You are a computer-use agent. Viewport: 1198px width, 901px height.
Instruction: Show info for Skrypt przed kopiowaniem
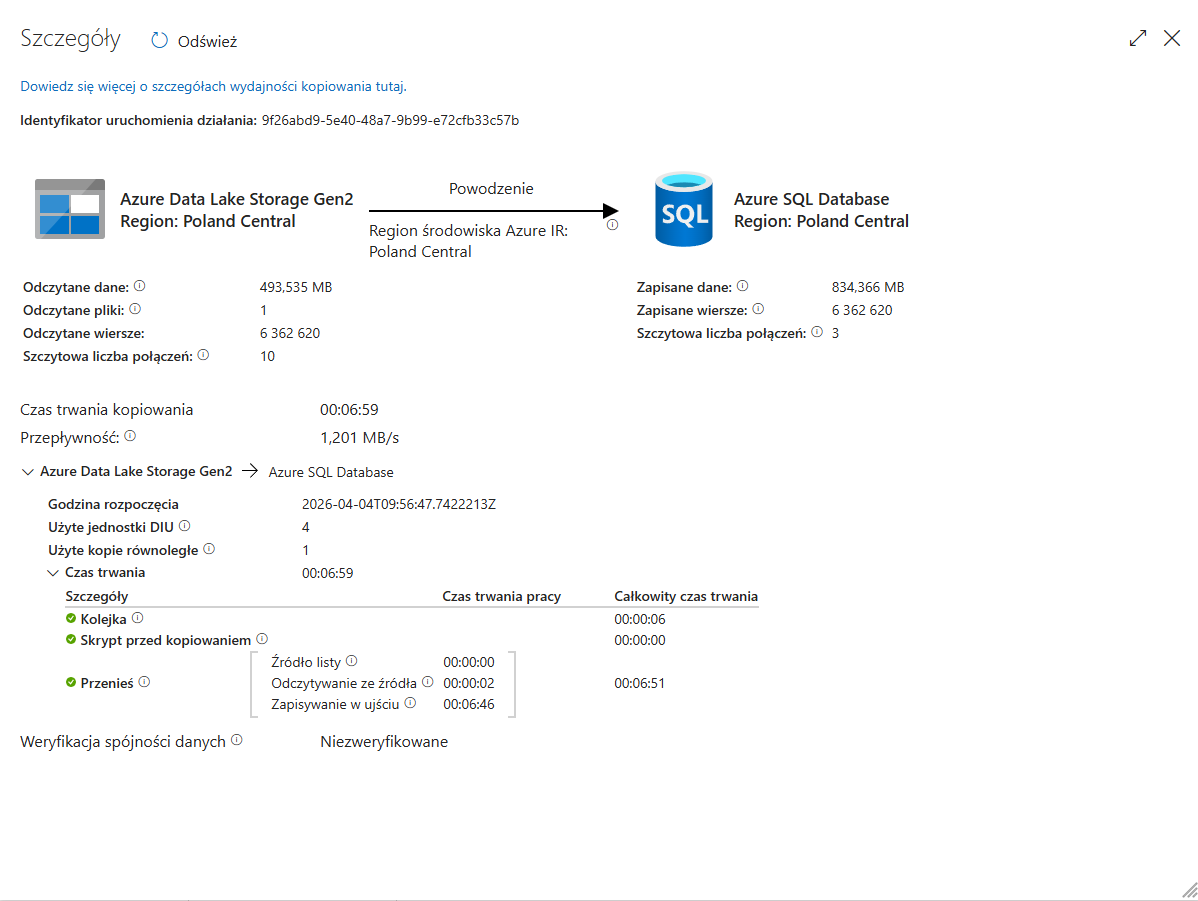tap(262, 638)
